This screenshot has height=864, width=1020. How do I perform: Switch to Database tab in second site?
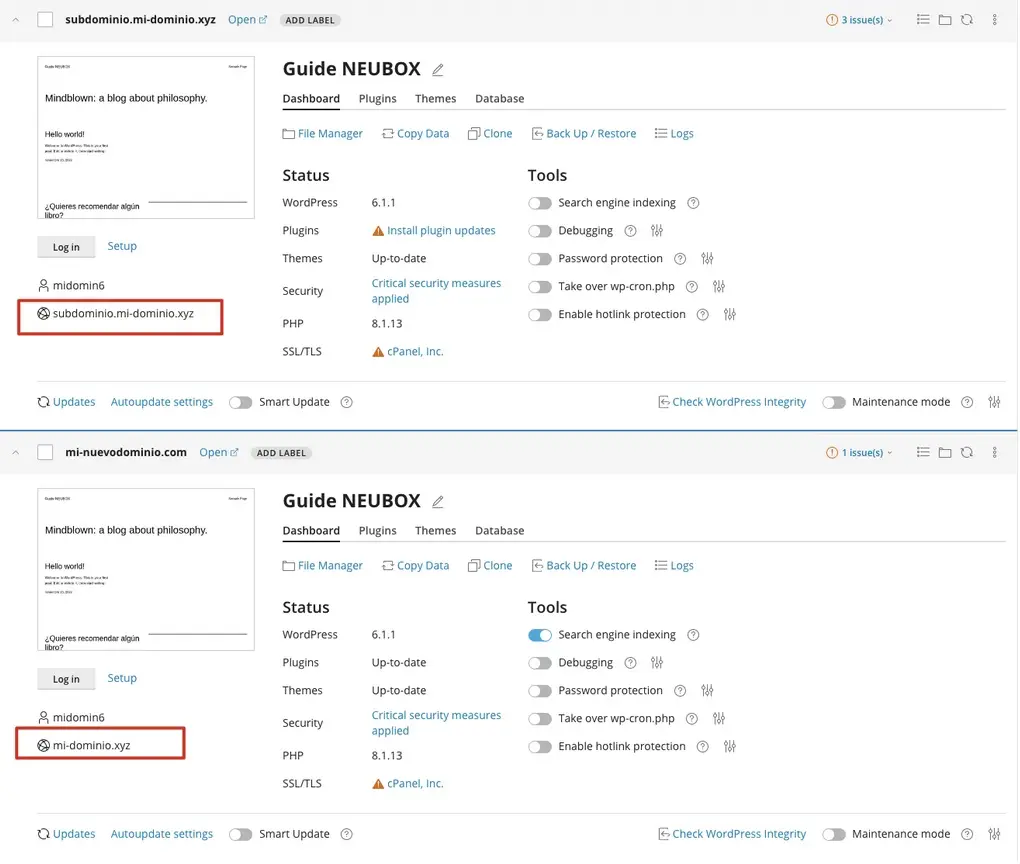point(499,530)
